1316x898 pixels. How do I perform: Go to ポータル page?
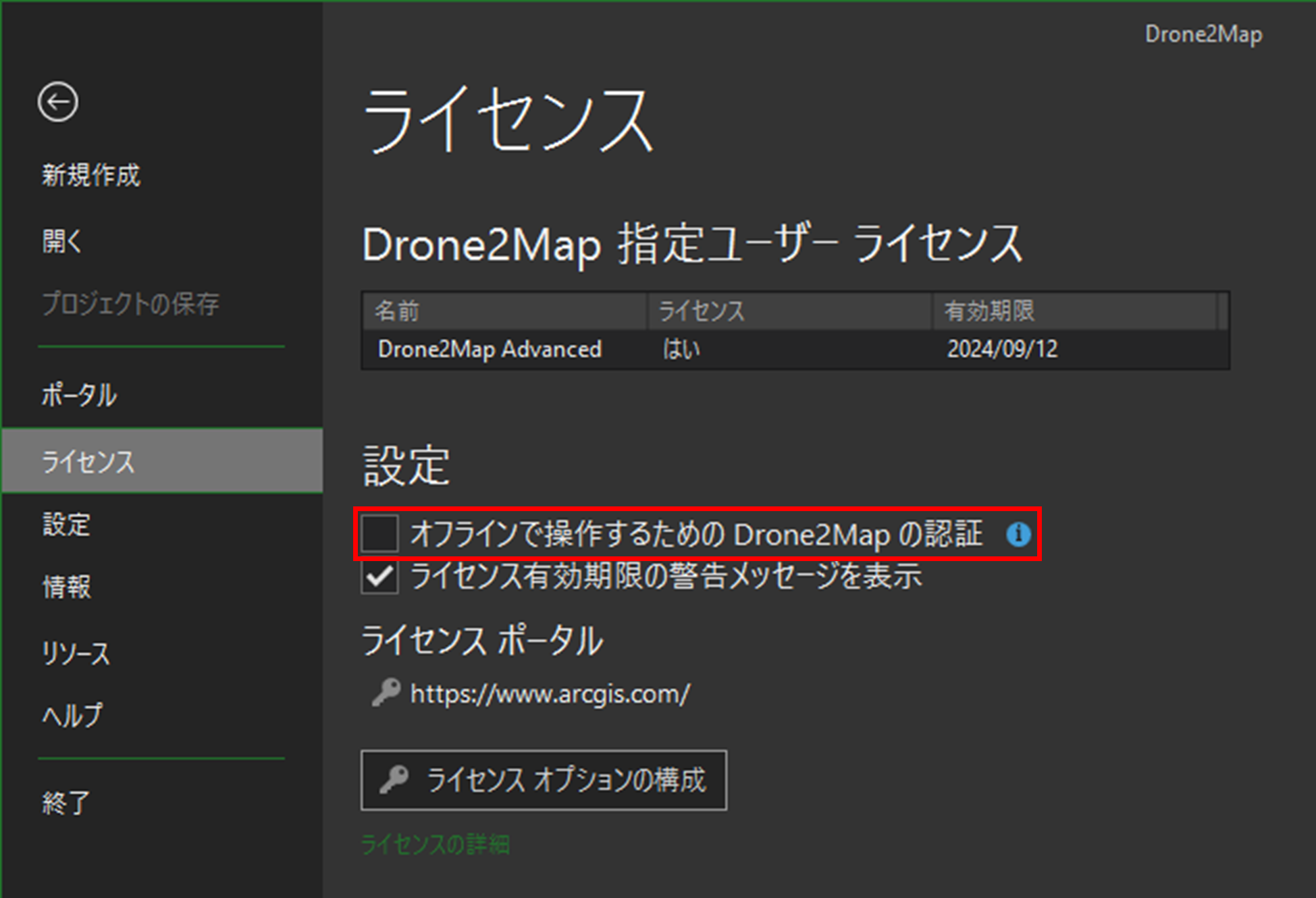click(x=80, y=395)
